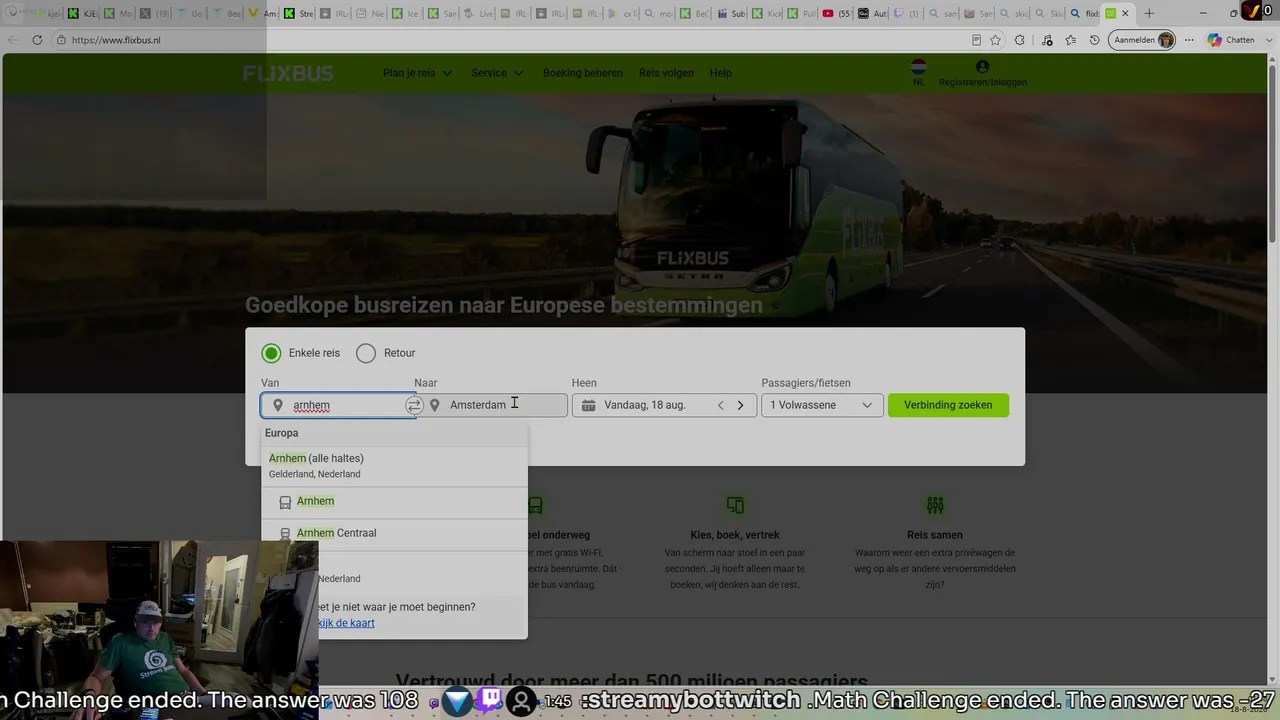The height and width of the screenshot is (720, 1280).
Task: Select the Retour radio button
Action: 366,353
